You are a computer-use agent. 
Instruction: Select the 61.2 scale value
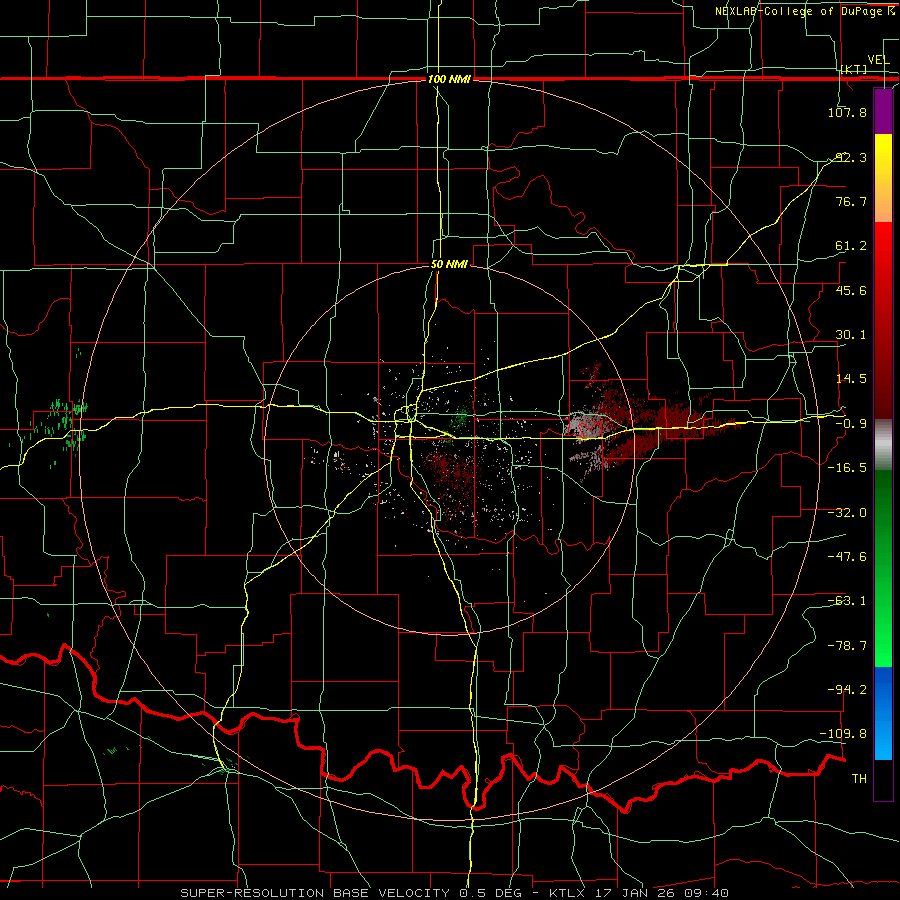(850, 246)
